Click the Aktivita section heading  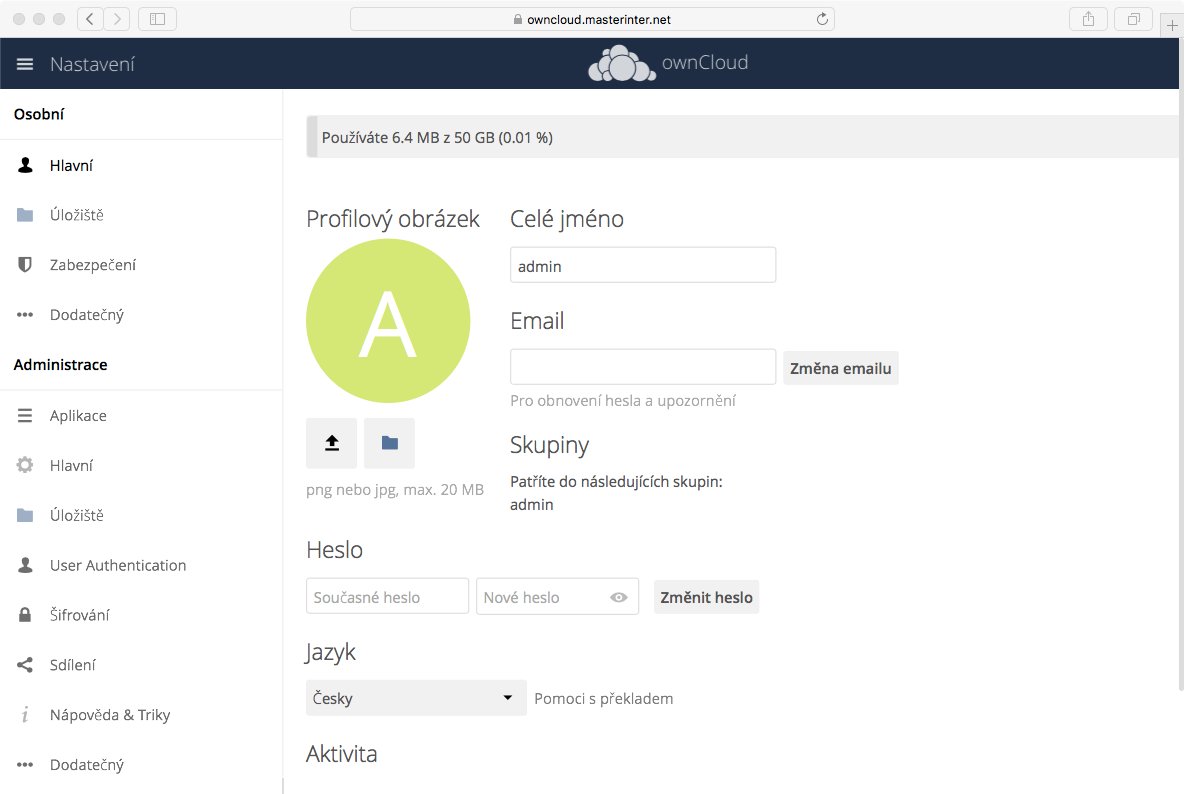[341, 753]
